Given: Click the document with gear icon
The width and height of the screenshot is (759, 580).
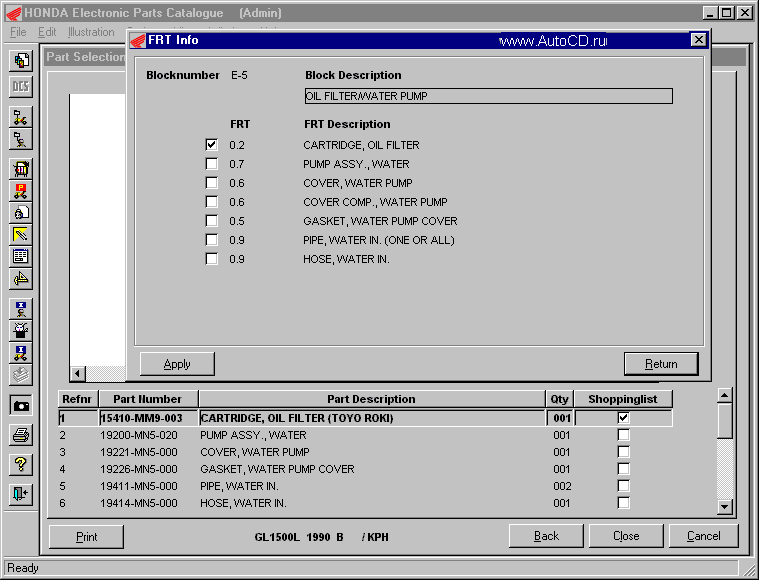Looking at the screenshot, I should [x=21, y=213].
